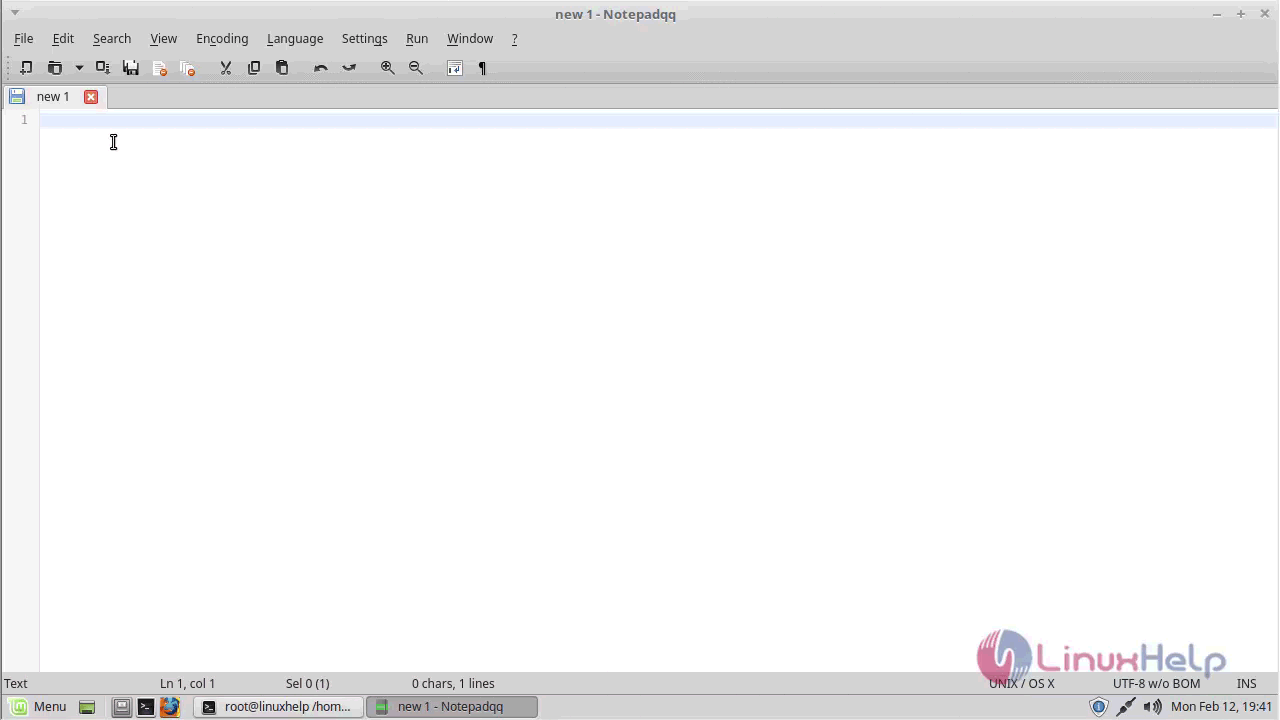Viewport: 1280px width, 720px height.
Task: Open the UNIX / OS X line-ending selector
Action: click(1021, 684)
